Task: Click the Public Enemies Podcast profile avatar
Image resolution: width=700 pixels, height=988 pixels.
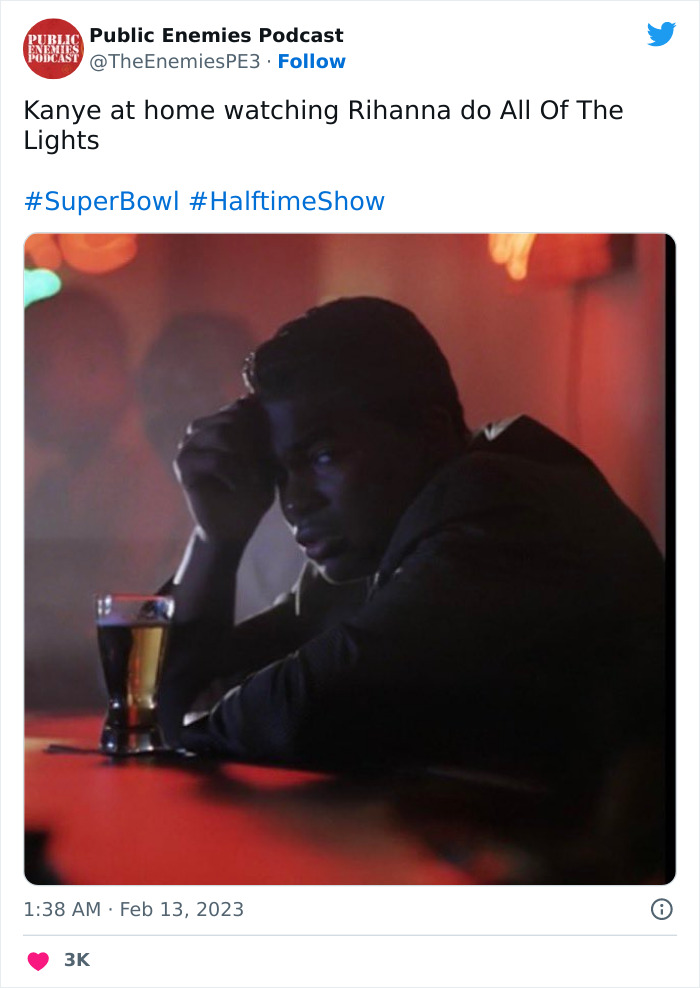Action: pos(49,46)
